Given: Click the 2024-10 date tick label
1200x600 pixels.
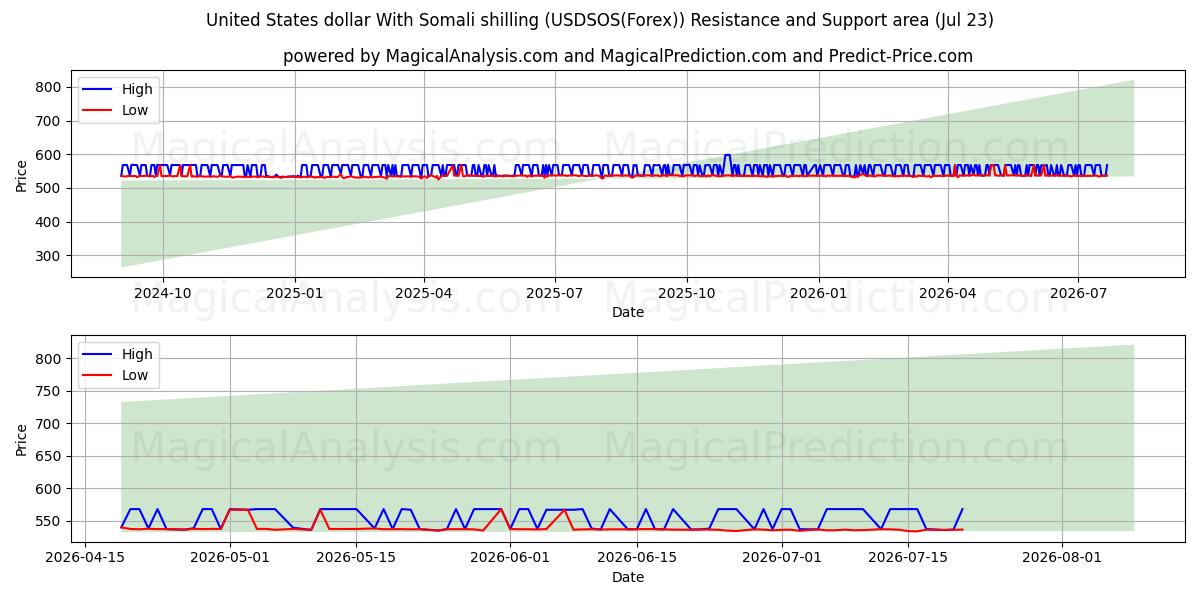Looking at the screenshot, I should (162, 293).
